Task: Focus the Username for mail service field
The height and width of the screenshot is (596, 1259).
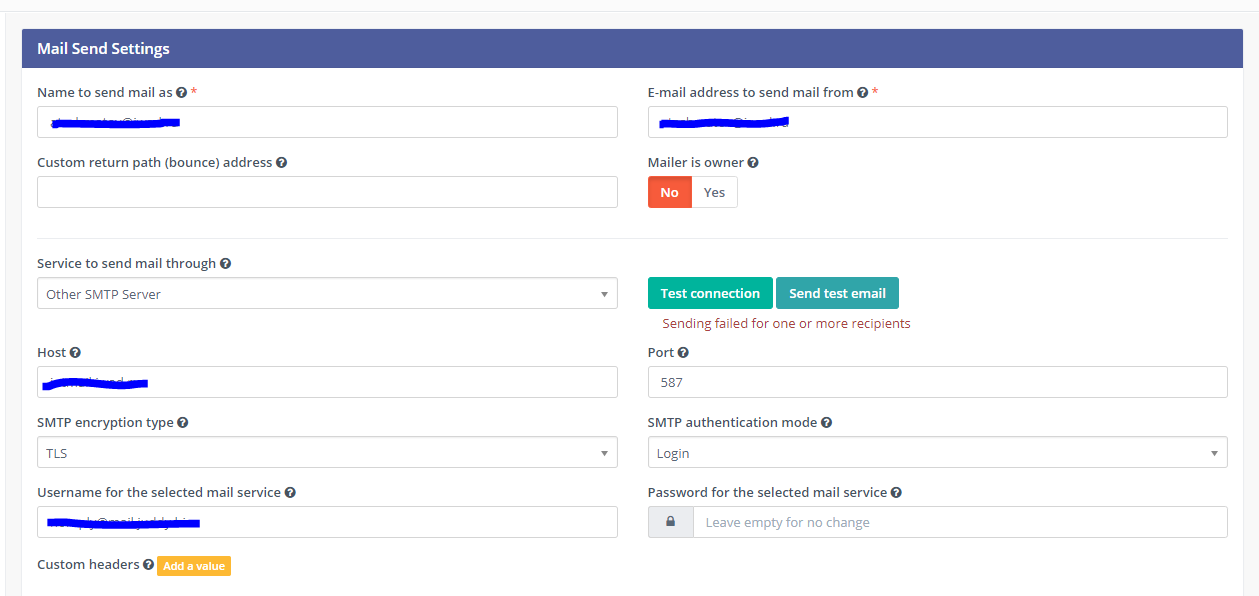Action: [x=327, y=522]
